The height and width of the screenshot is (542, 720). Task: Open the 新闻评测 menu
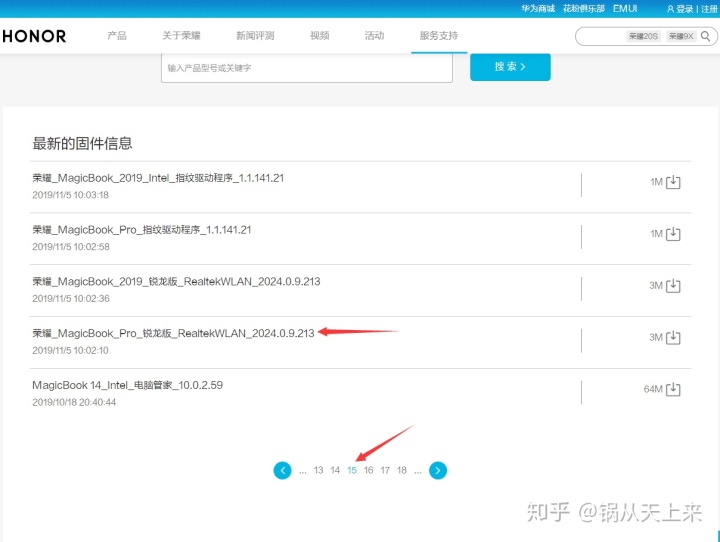point(255,35)
